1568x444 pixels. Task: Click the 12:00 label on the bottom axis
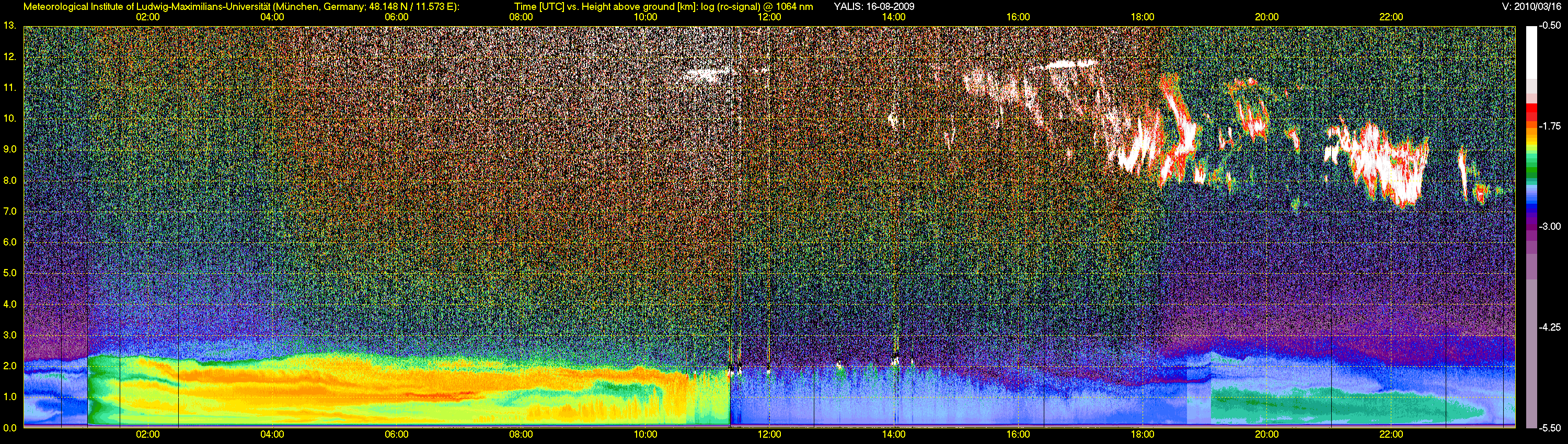click(769, 434)
